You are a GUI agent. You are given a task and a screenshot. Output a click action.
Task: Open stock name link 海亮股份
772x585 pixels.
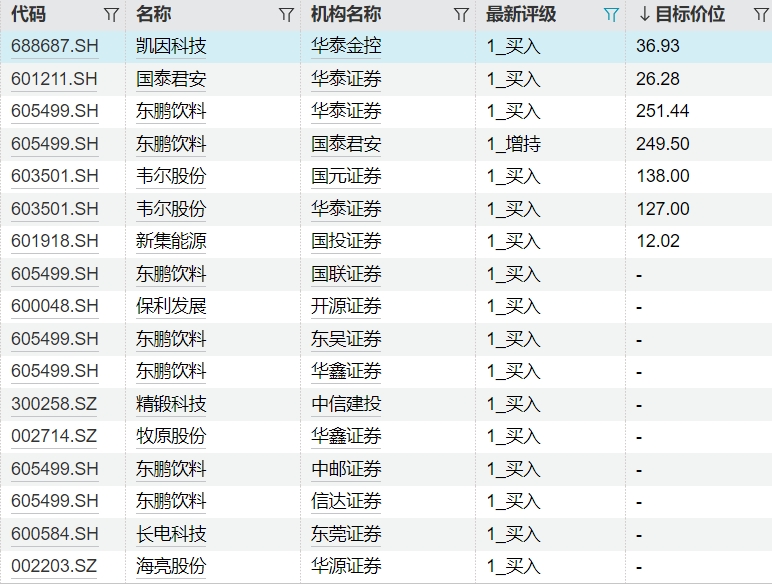tap(171, 566)
